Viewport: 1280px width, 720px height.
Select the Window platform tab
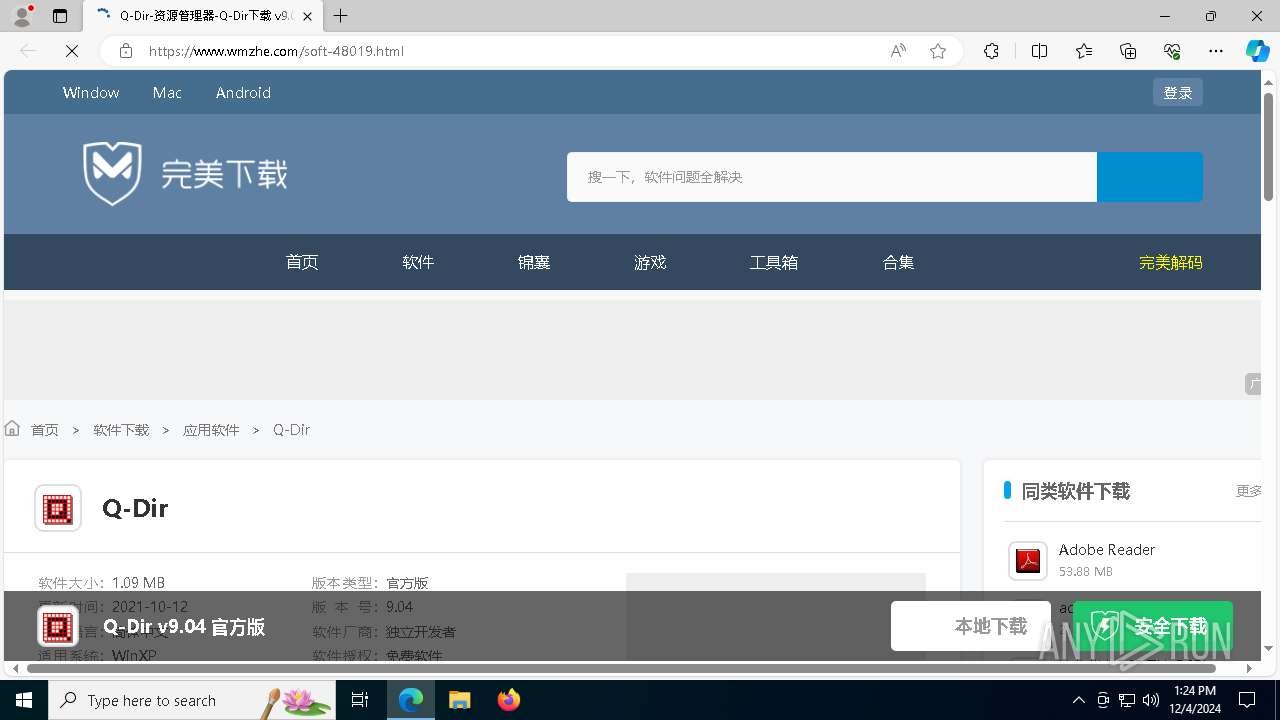pyautogui.click(x=91, y=92)
